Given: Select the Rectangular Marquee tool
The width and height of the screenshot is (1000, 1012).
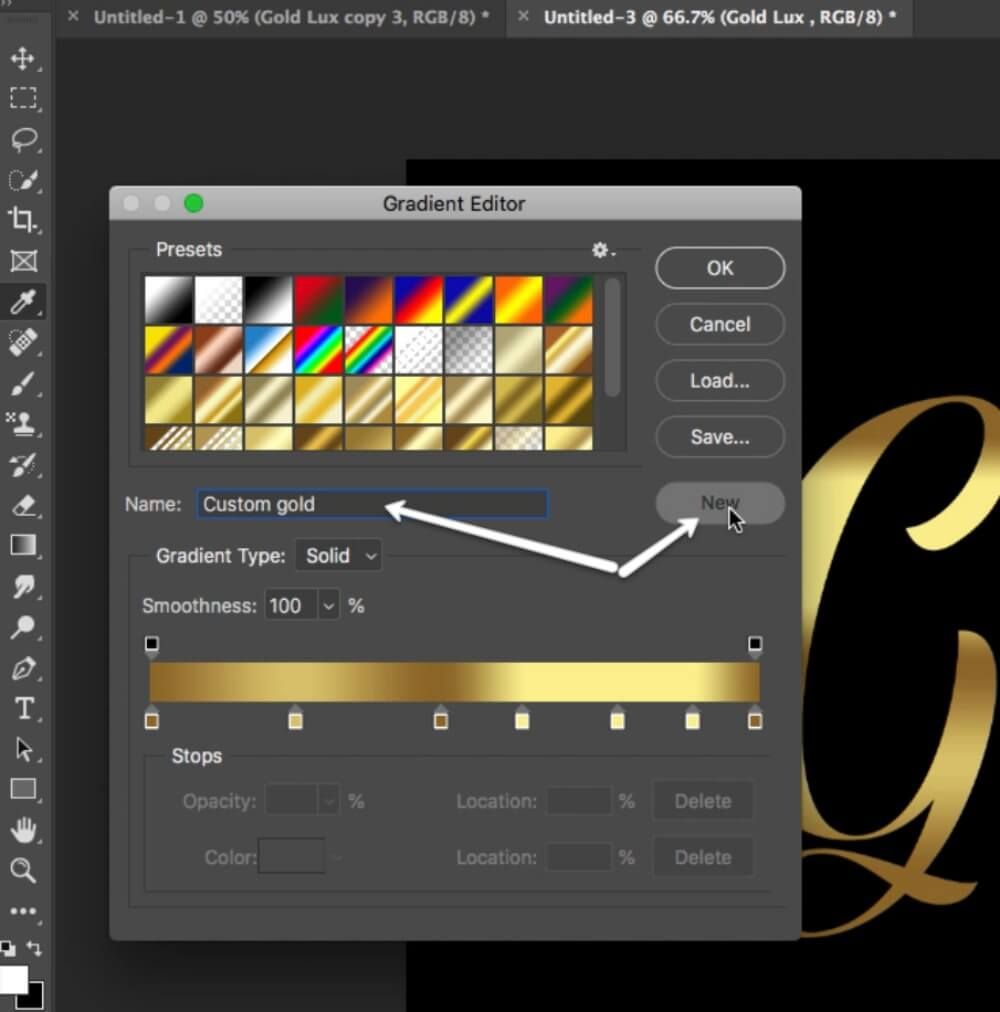Looking at the screenshot, I should point(23,98).
